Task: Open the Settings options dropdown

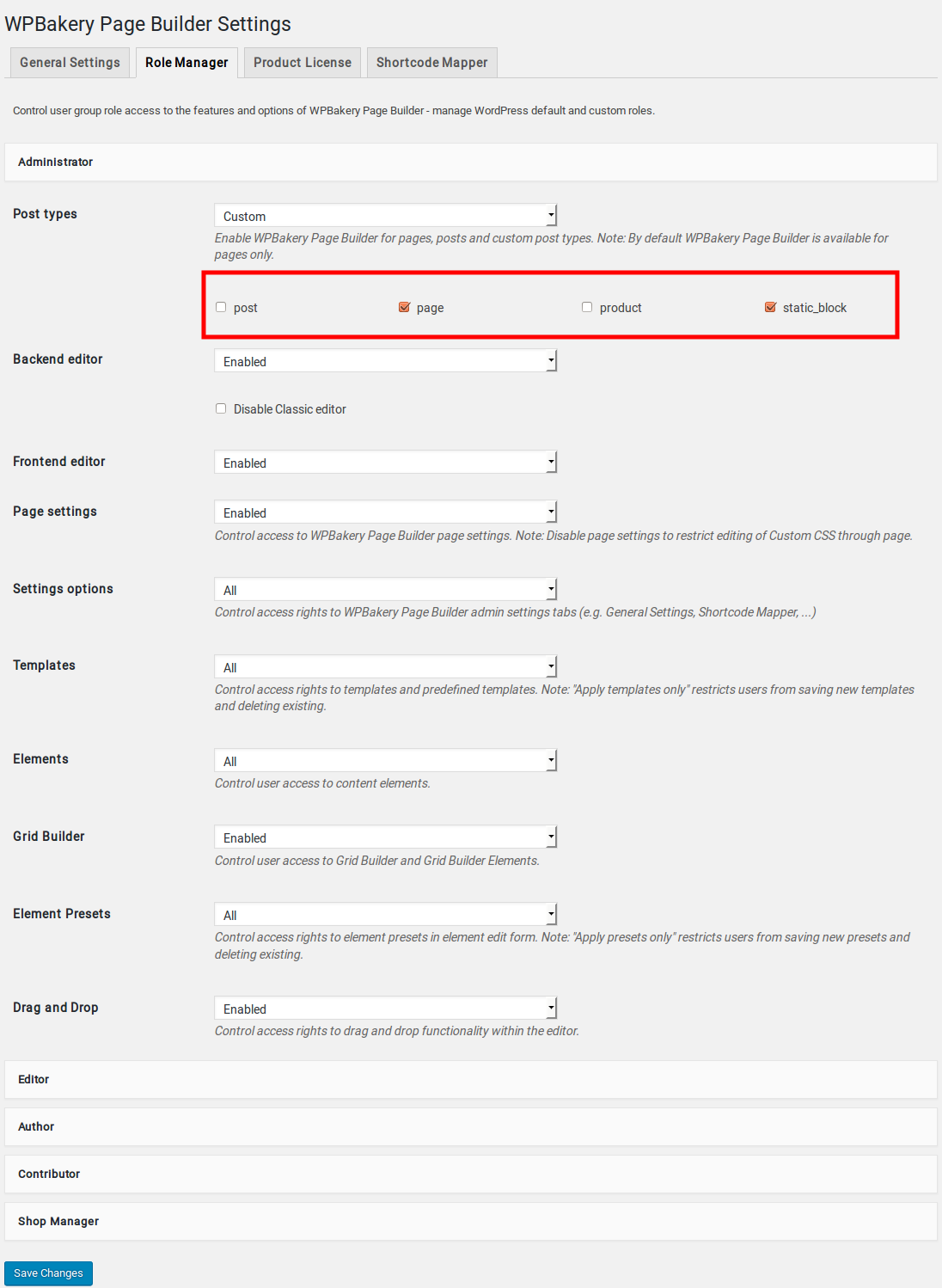Action: (x=386, y=590)
